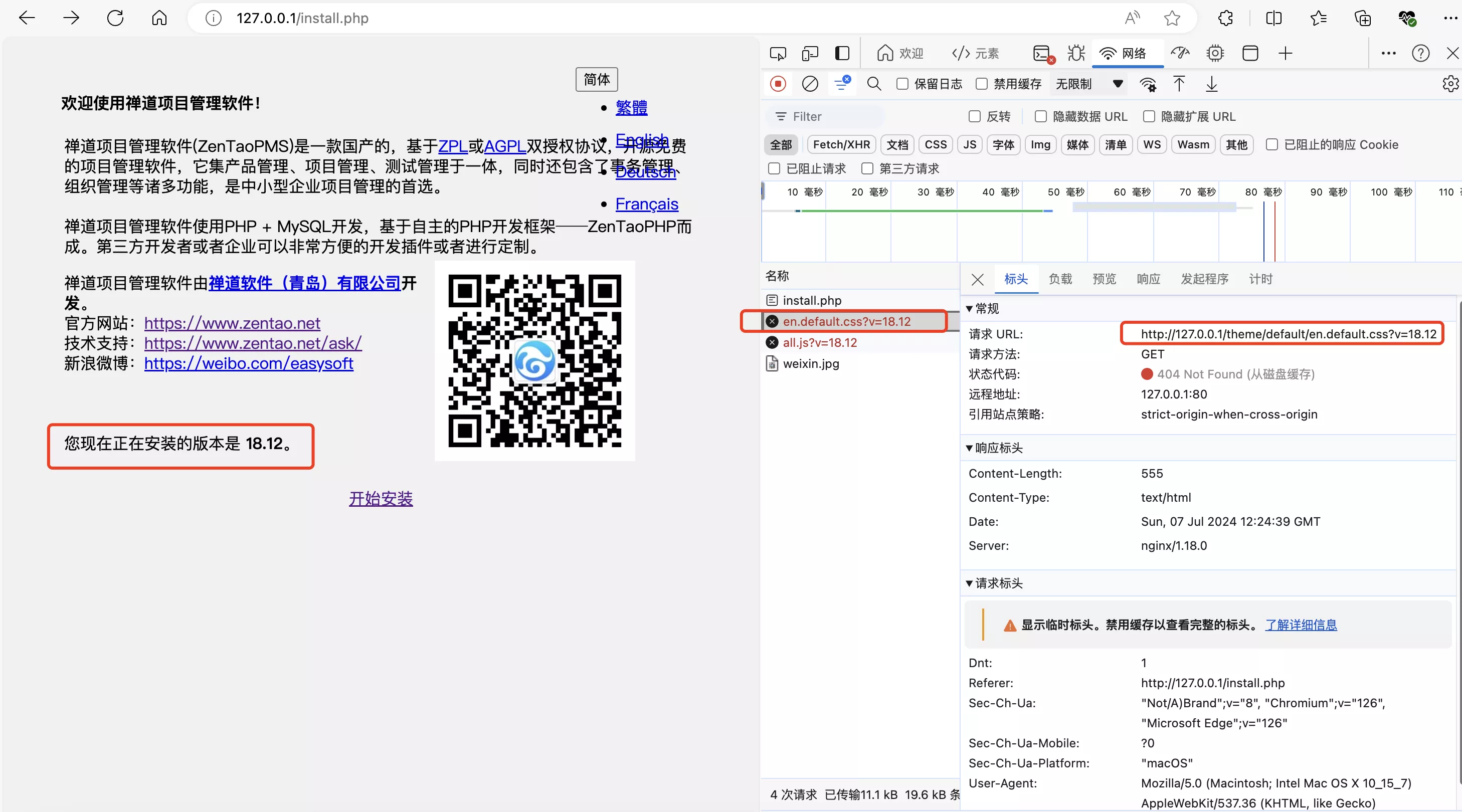Click the record network log button
The image size is (1462, 812).
coord(778,84)
